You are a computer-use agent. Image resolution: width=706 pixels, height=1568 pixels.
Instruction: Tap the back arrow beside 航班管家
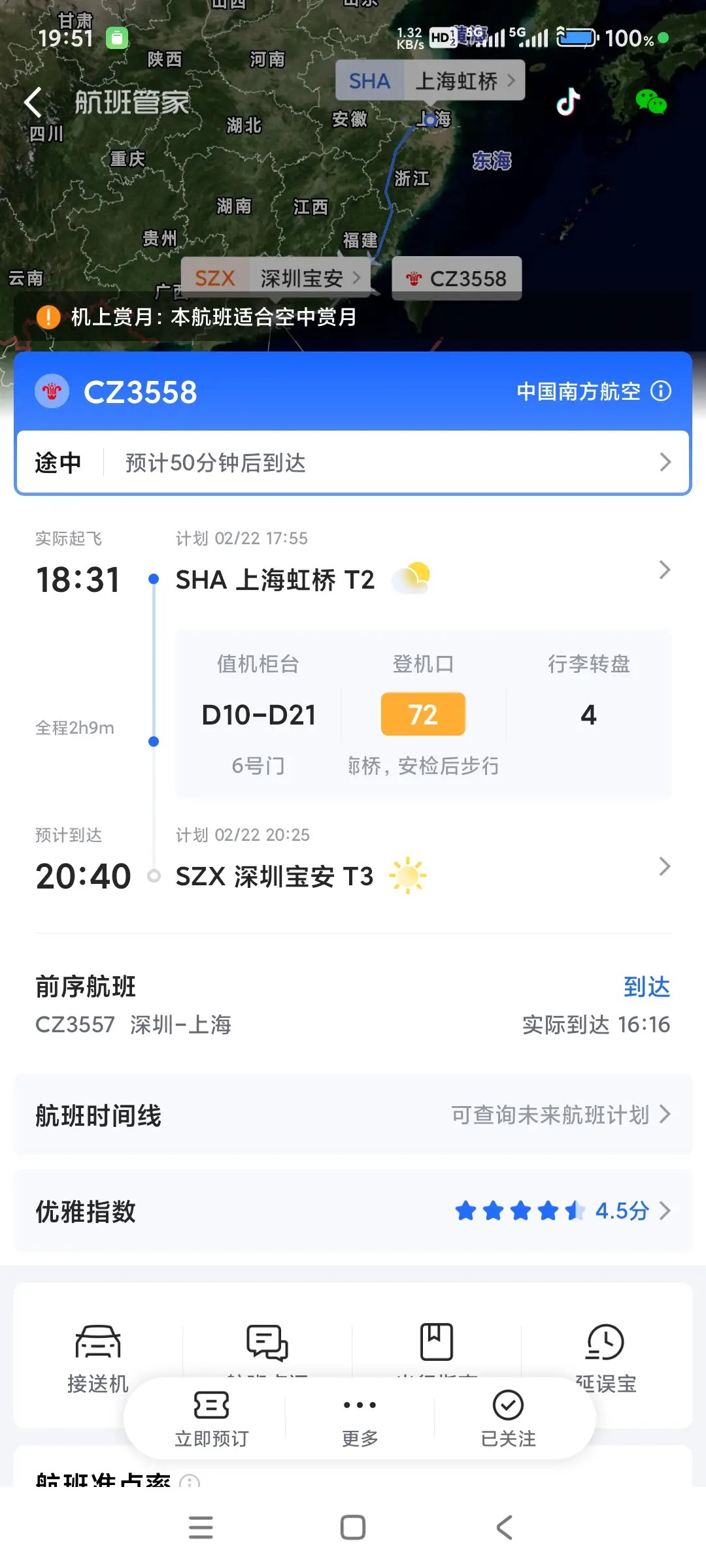point(33,103)
